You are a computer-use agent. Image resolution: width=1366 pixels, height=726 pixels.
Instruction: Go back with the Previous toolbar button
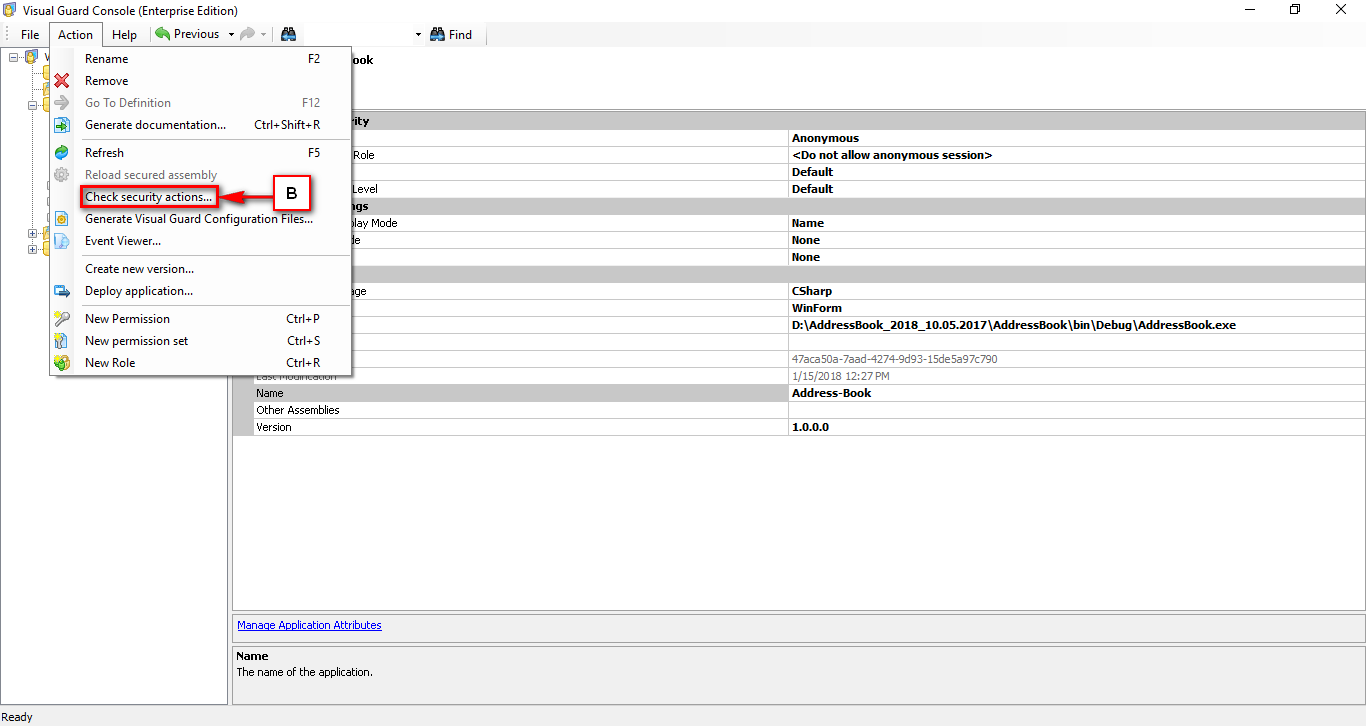point(187,34)
